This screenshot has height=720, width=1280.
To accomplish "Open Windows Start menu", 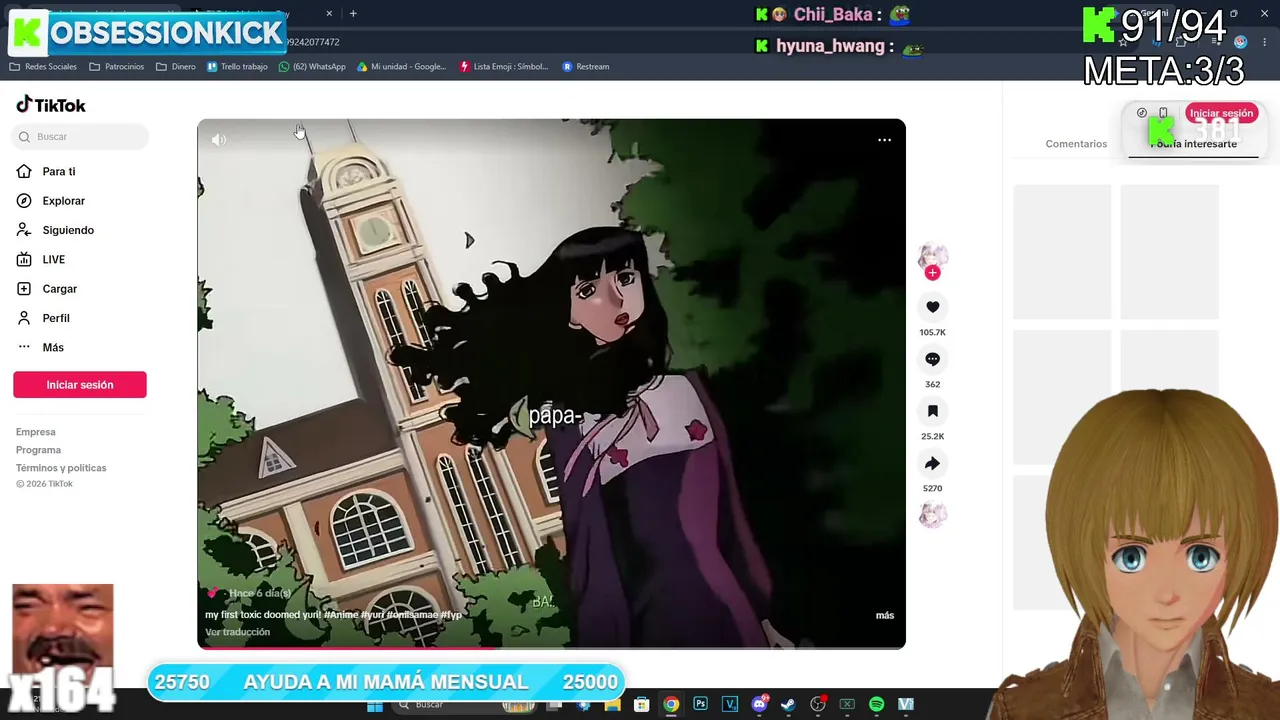I will point(375,705).
